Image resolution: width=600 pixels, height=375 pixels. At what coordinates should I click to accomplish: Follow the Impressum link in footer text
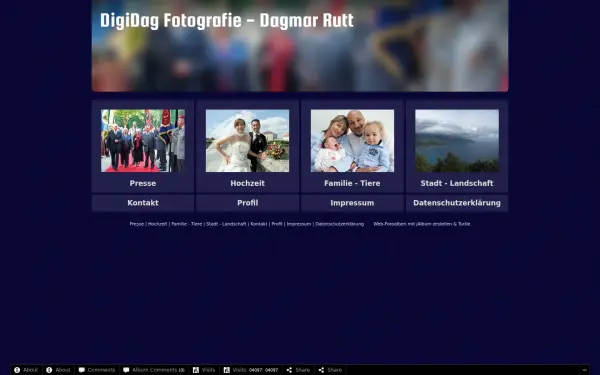pyautogui.click(x=299, y=224)
